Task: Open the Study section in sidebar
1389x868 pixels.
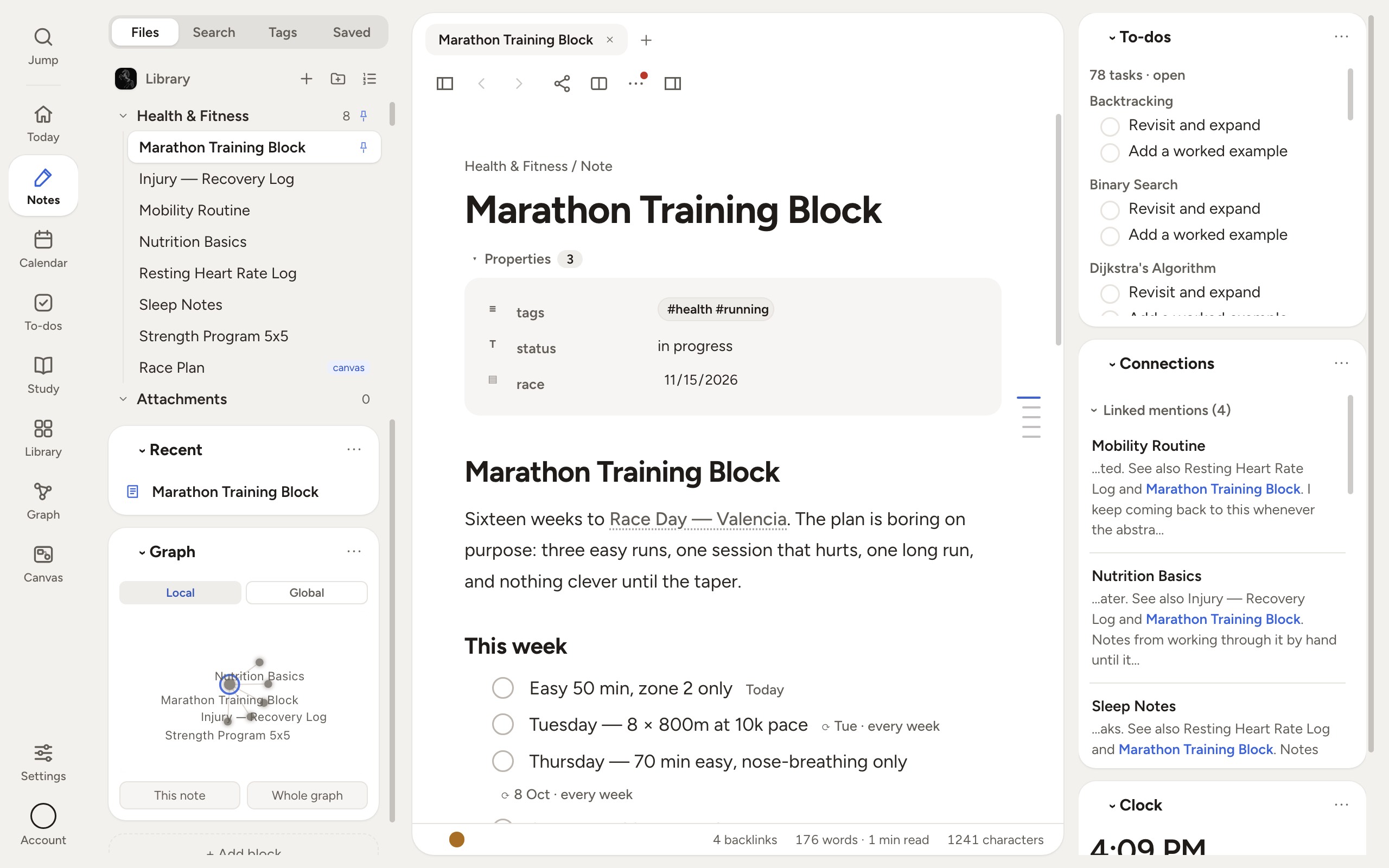Action: tap(43, 375)
